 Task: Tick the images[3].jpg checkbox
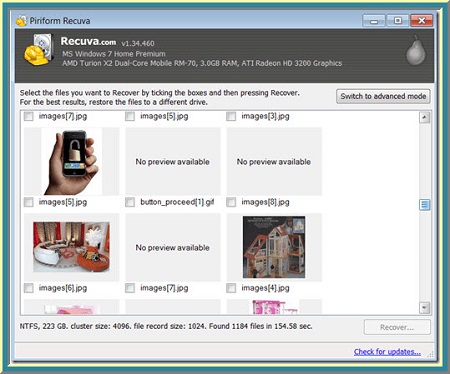point(231,116)
